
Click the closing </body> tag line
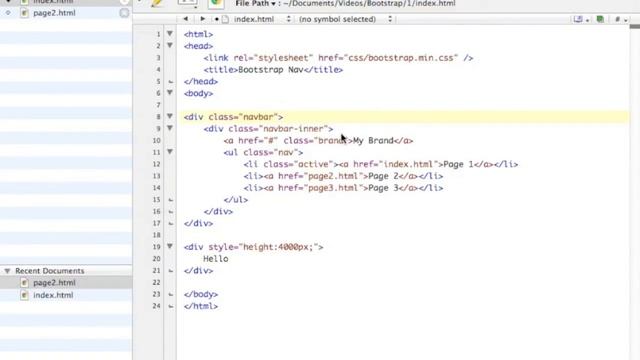click(201, 295)
